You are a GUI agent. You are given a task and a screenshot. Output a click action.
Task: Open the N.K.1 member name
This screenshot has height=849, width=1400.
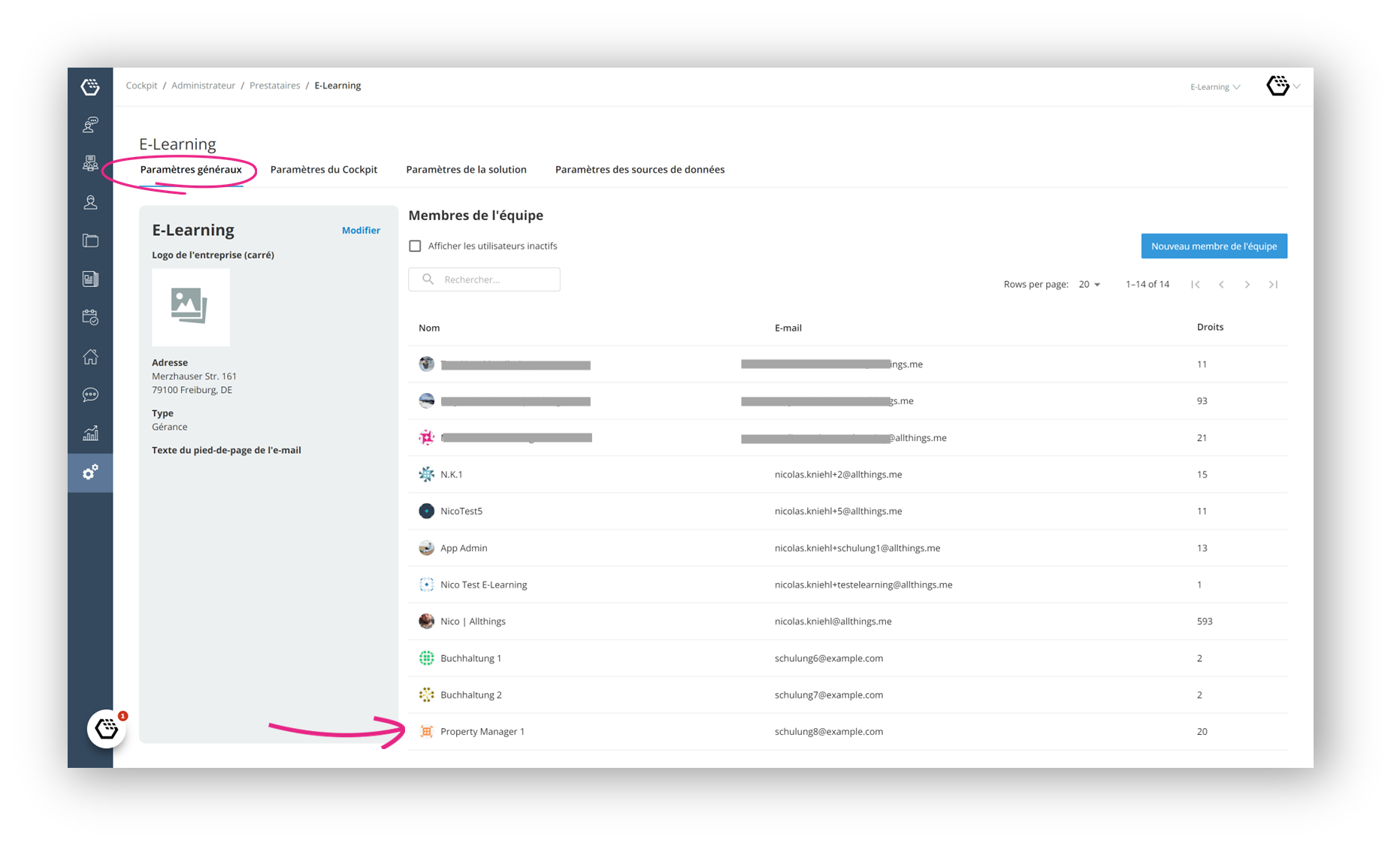[452, 474]
